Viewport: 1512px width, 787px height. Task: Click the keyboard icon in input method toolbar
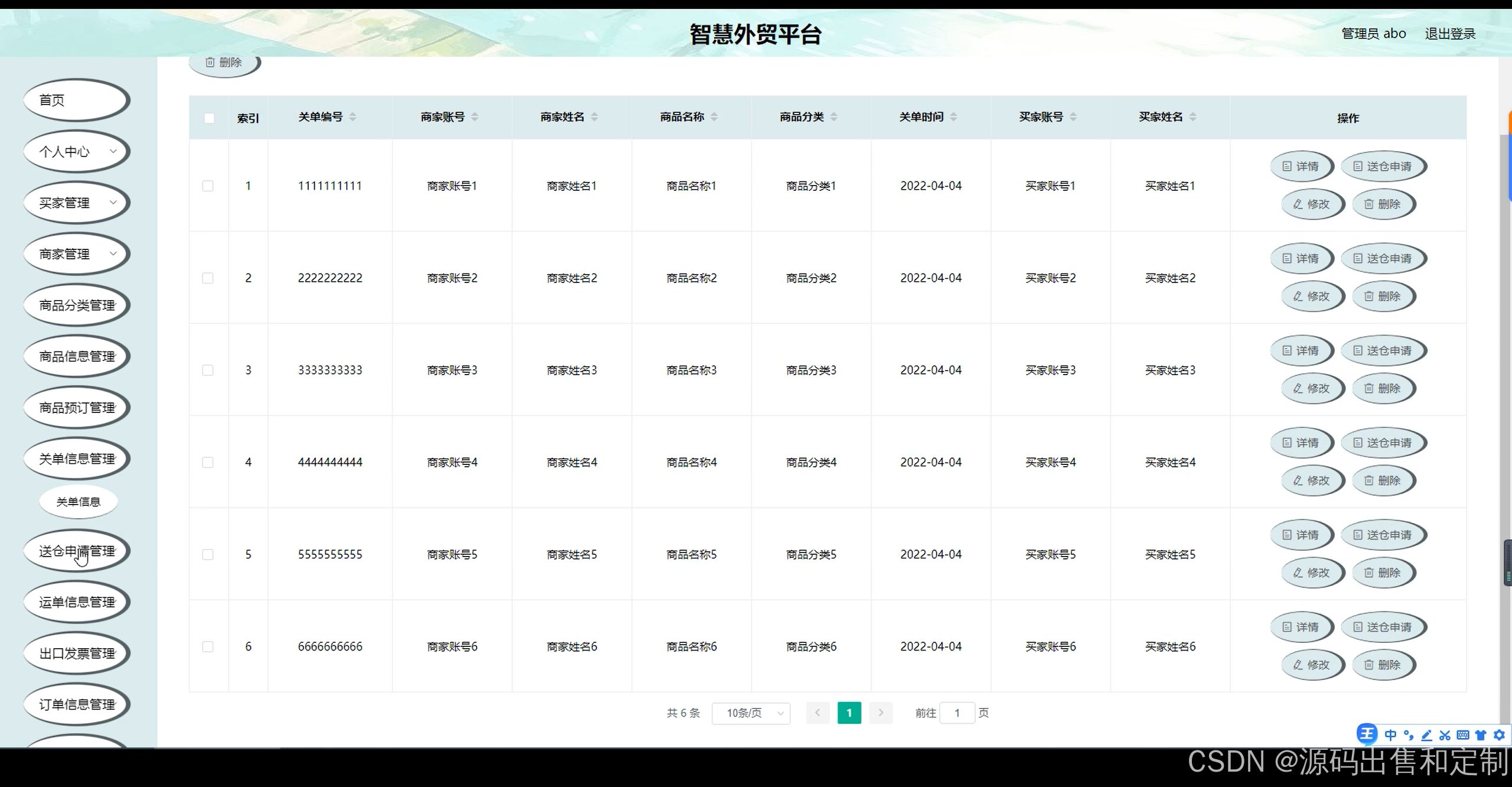(1463, 735)
